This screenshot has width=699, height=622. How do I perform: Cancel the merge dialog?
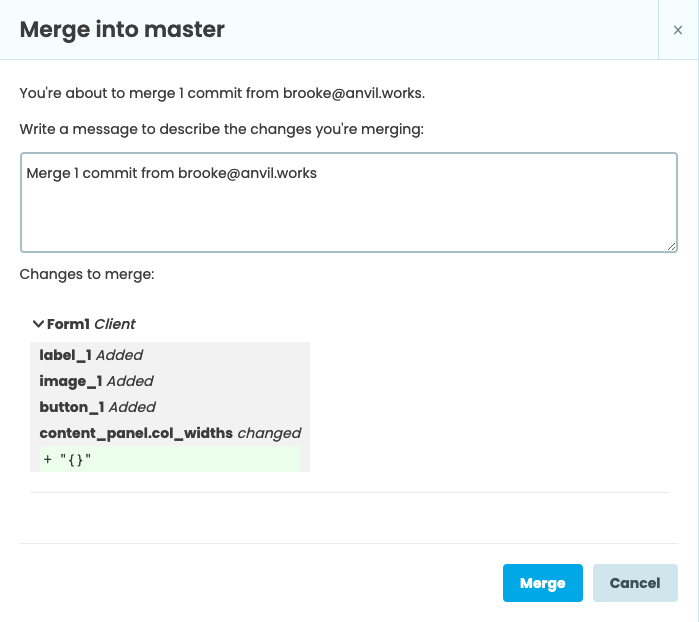635,583
